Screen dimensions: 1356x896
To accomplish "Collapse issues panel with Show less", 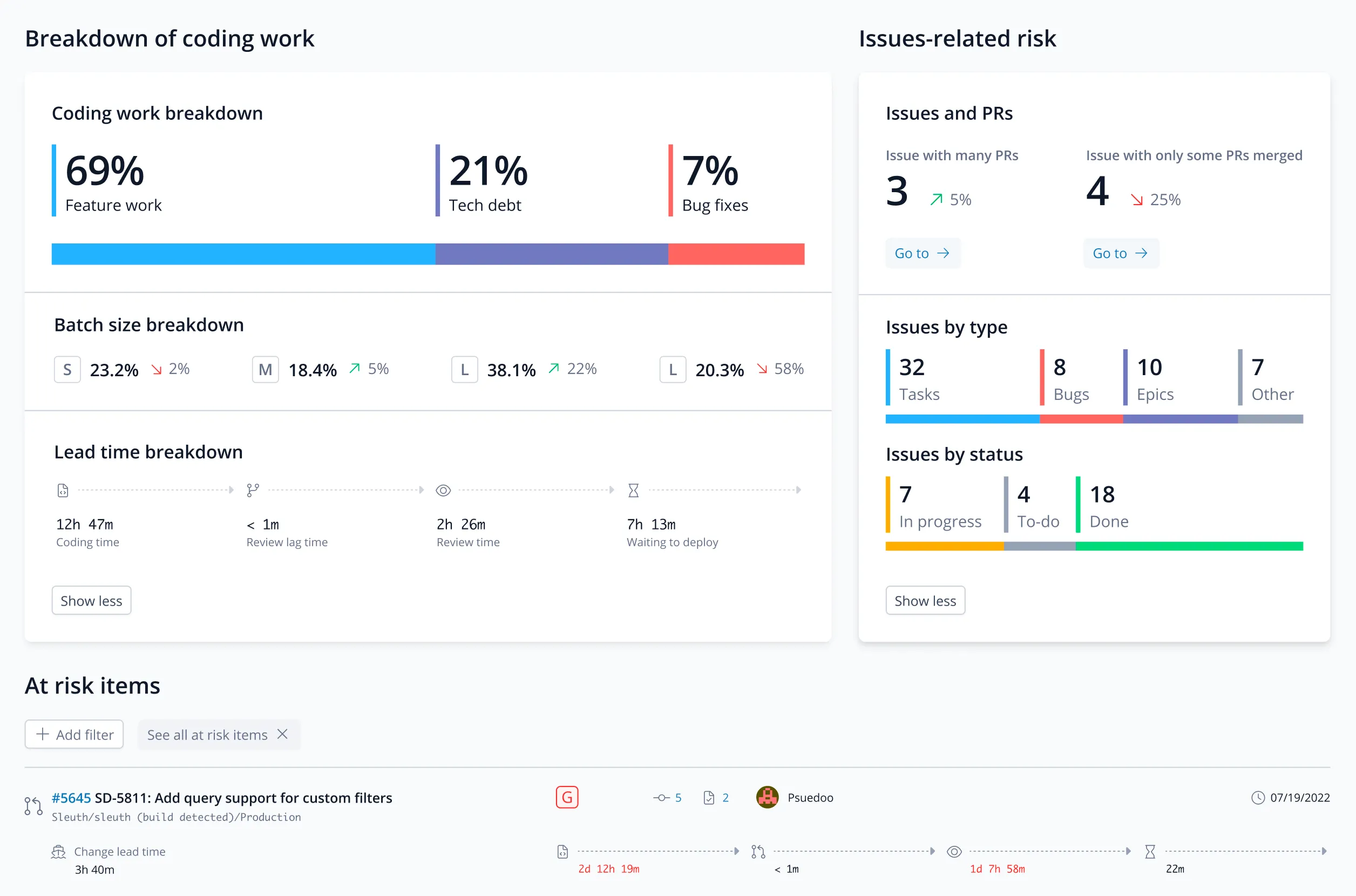I will coord(925,601).
